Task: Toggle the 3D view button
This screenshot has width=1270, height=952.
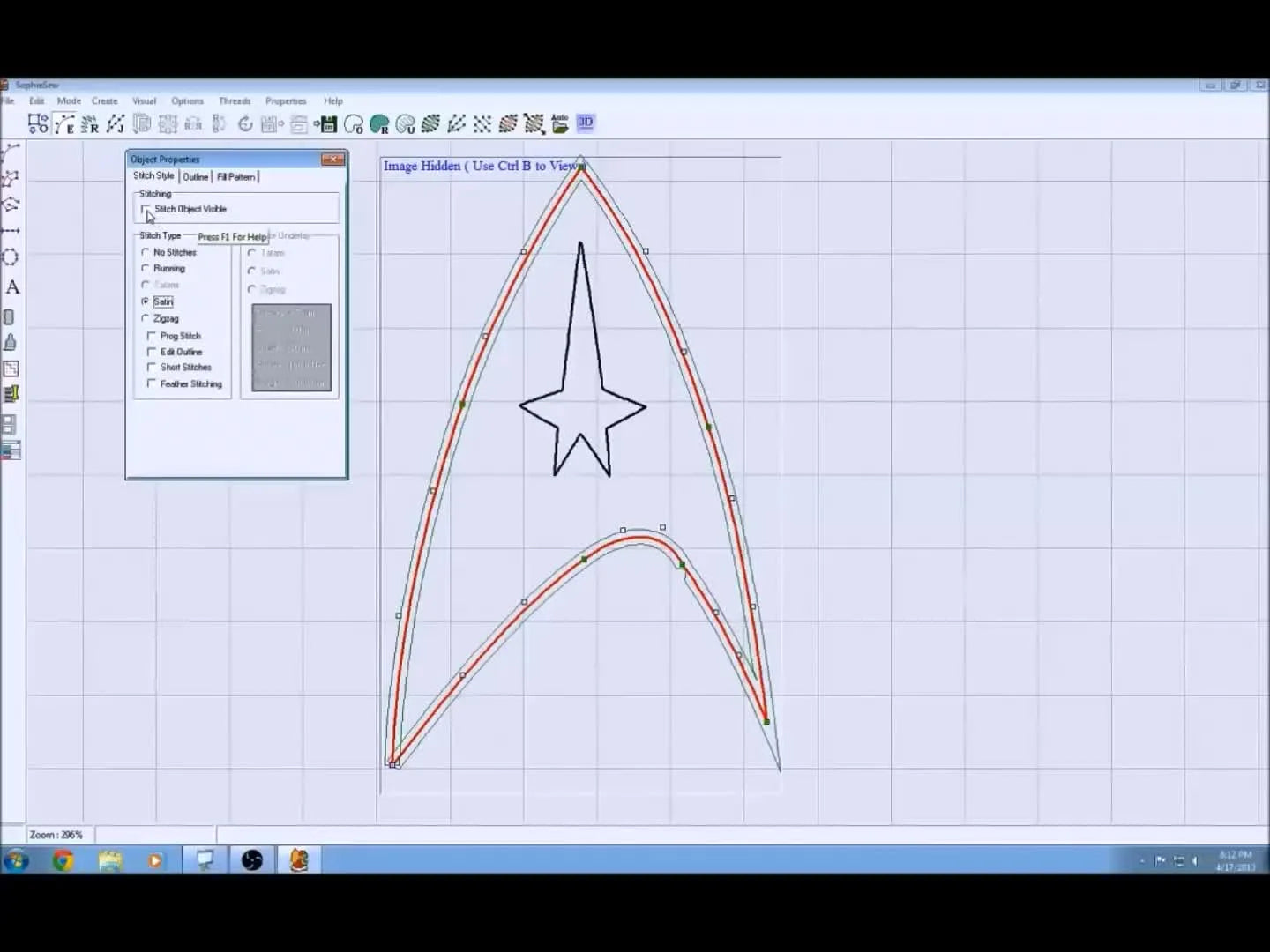Action: pyautogui.click(x=586, y=123)
